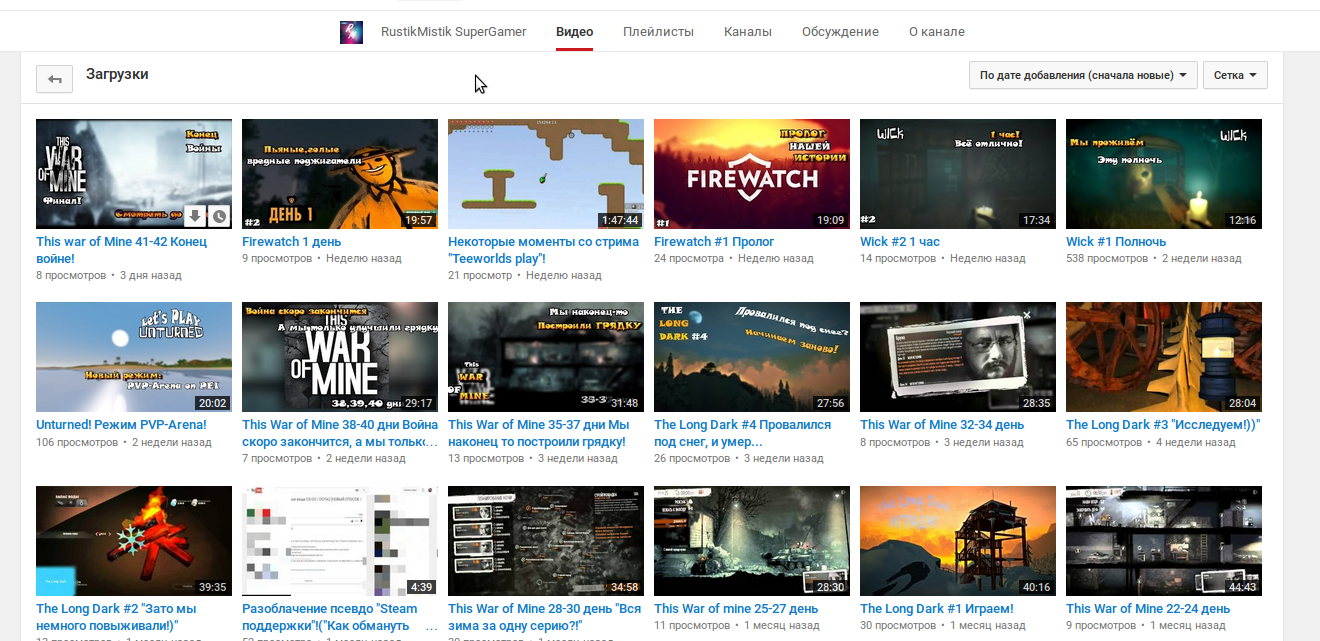This screenshot has width=1320, height=641.
Task: Click the Загрузки section heading
Action: pos(117,74)
